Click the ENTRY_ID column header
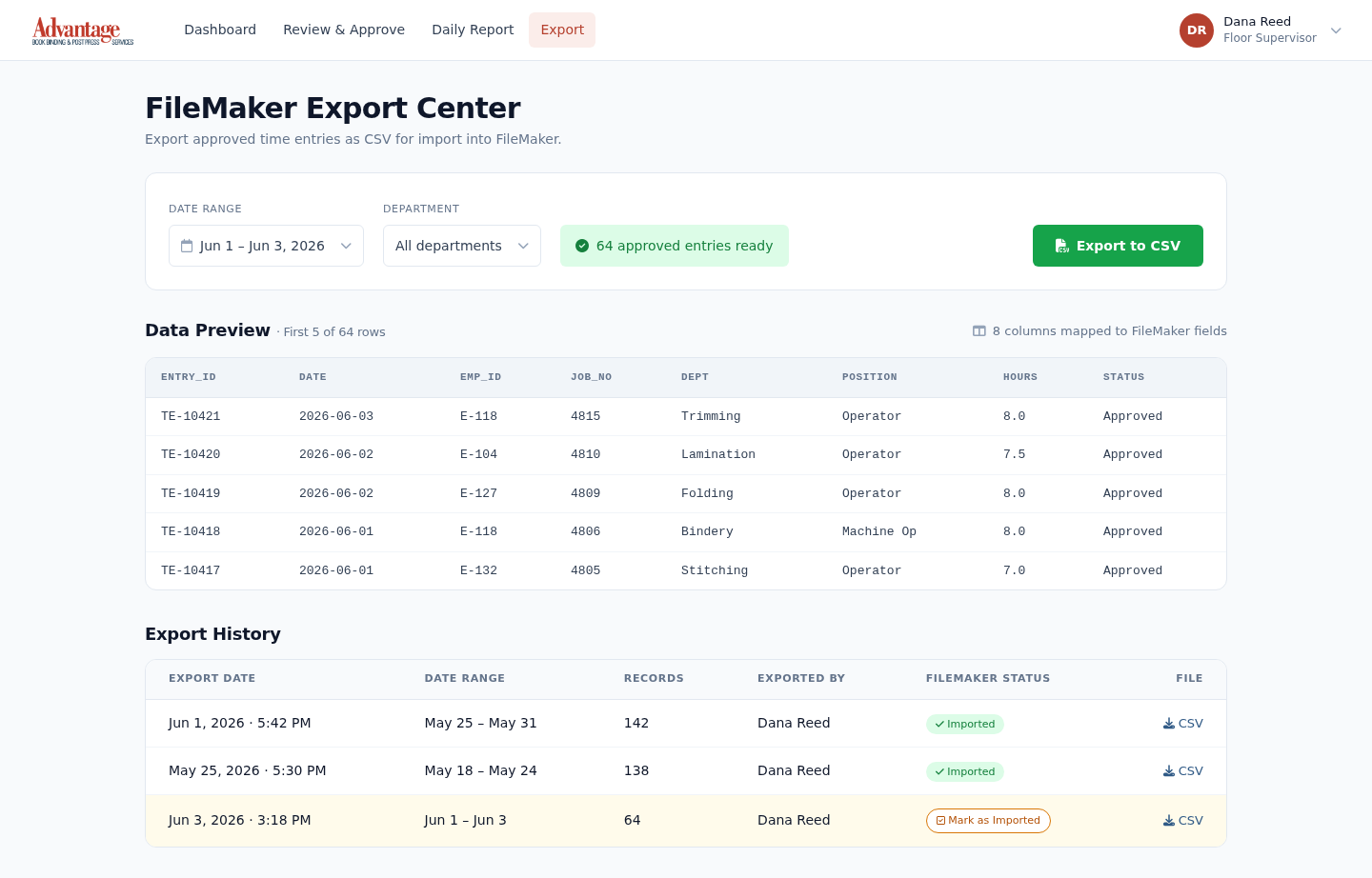Screen dimensions: 1372x878 (x=189, y=377)
